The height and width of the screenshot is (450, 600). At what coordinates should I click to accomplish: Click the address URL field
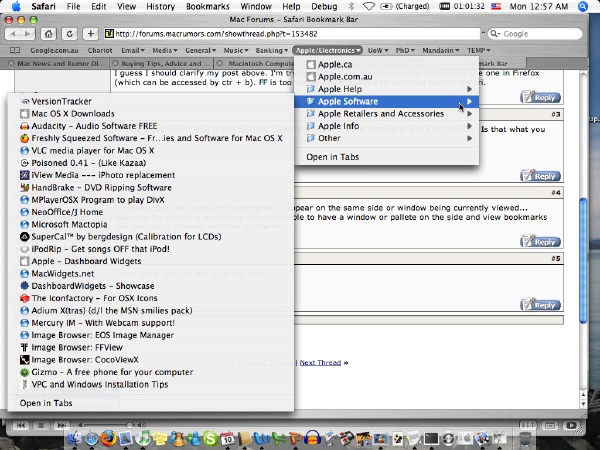(292, 34)
